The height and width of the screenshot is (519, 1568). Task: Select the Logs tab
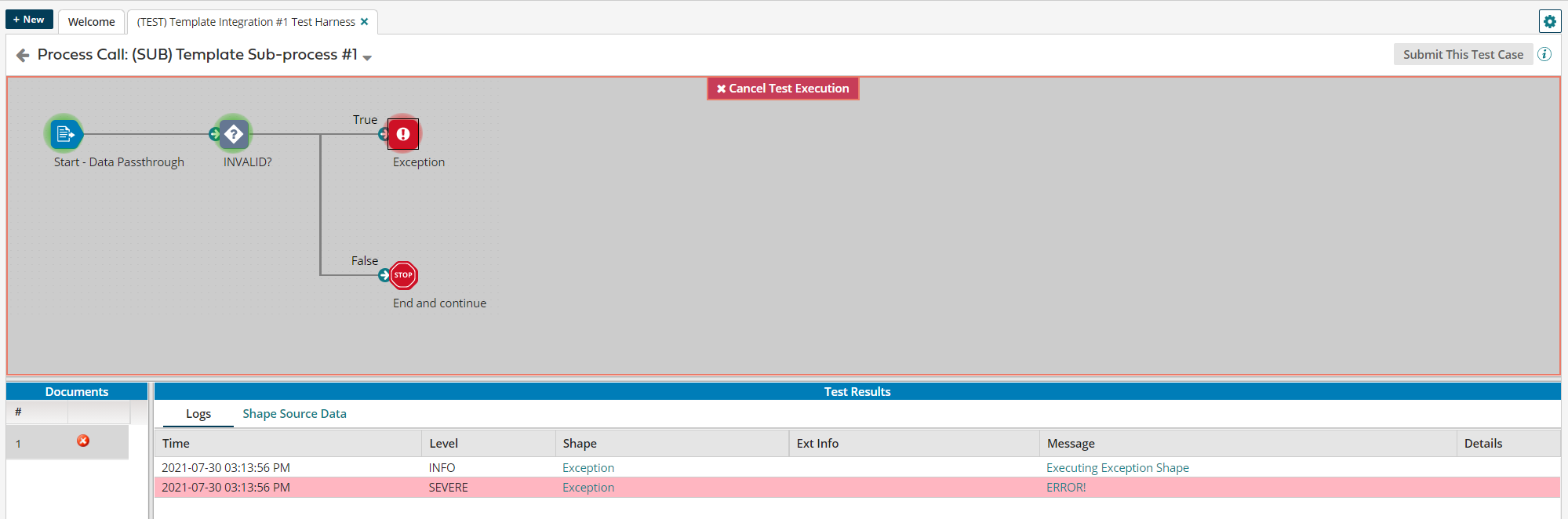[198, 414]
